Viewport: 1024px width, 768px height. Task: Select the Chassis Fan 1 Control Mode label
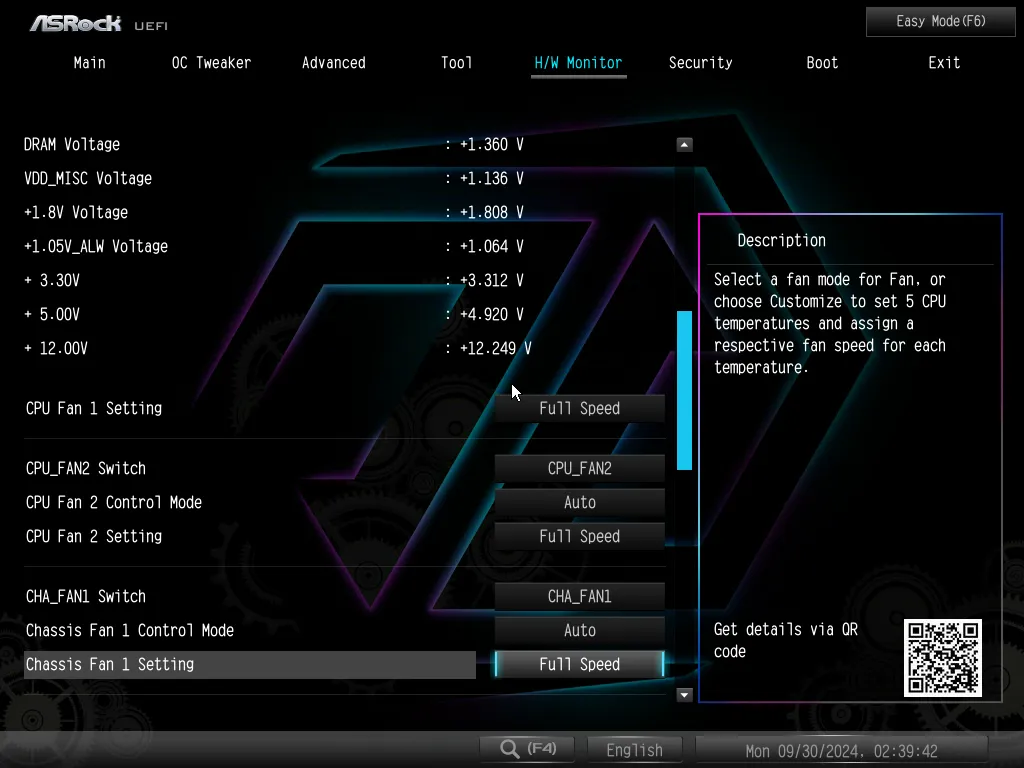[129, 630]
